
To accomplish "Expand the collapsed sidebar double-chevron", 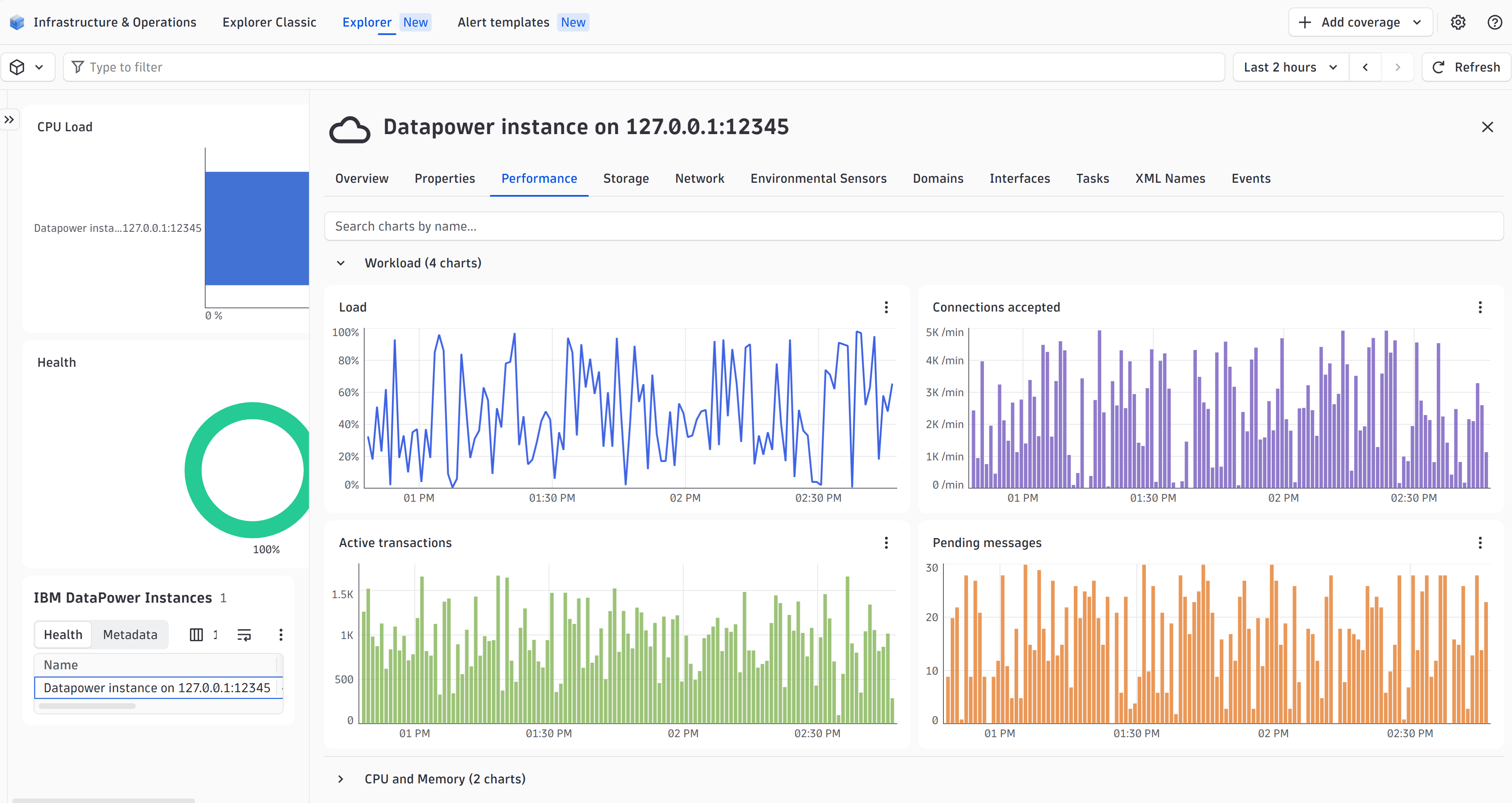I will click(x=9, y=120).
